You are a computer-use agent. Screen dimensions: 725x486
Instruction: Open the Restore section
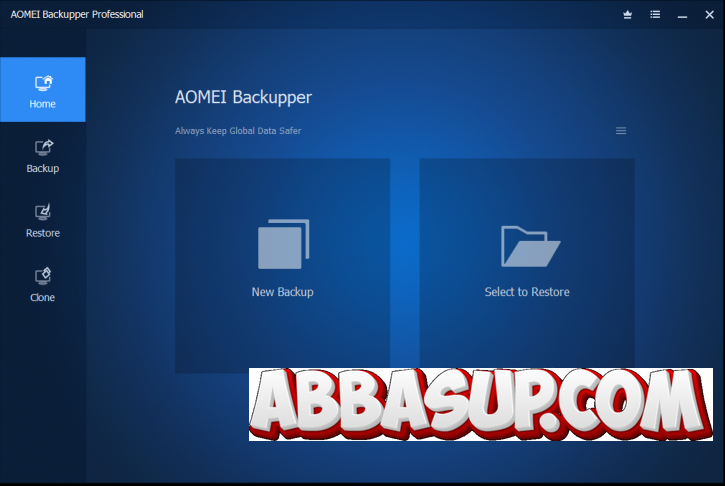click(x=43, y=221)
